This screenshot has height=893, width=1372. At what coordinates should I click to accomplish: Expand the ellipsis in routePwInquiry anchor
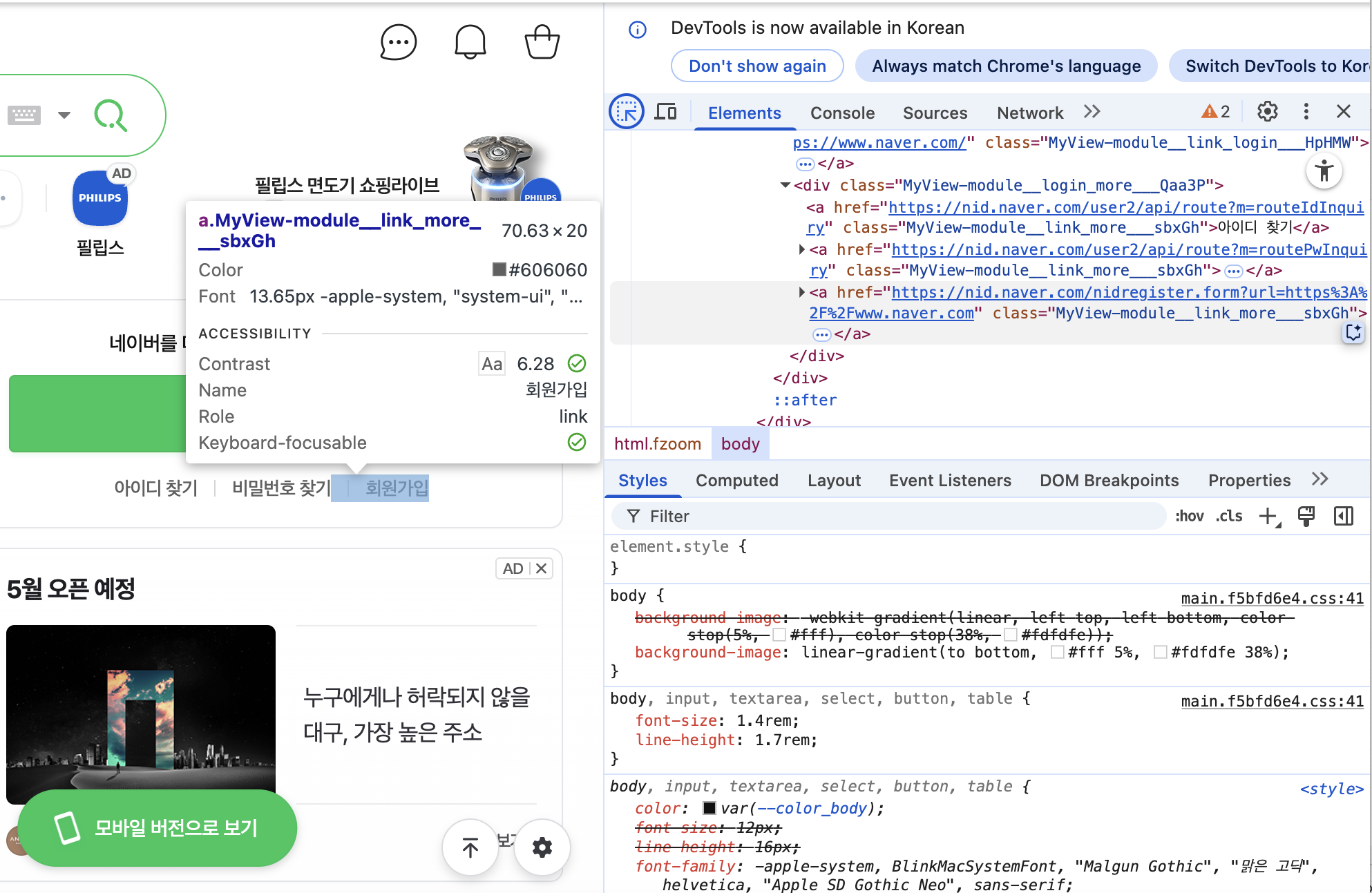(x=1234, y=271)
